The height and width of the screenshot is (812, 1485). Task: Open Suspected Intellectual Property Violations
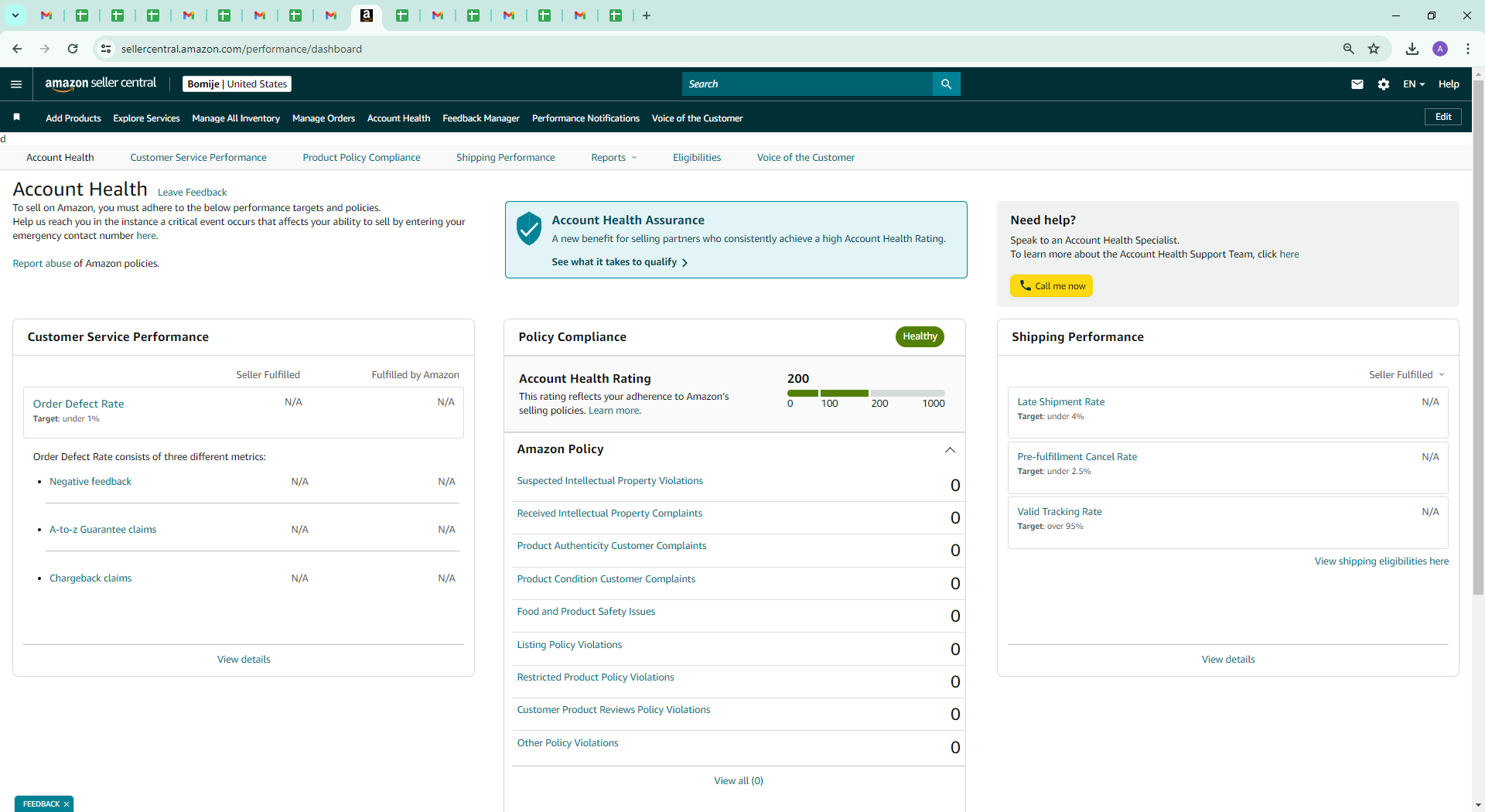pos(609,481)
